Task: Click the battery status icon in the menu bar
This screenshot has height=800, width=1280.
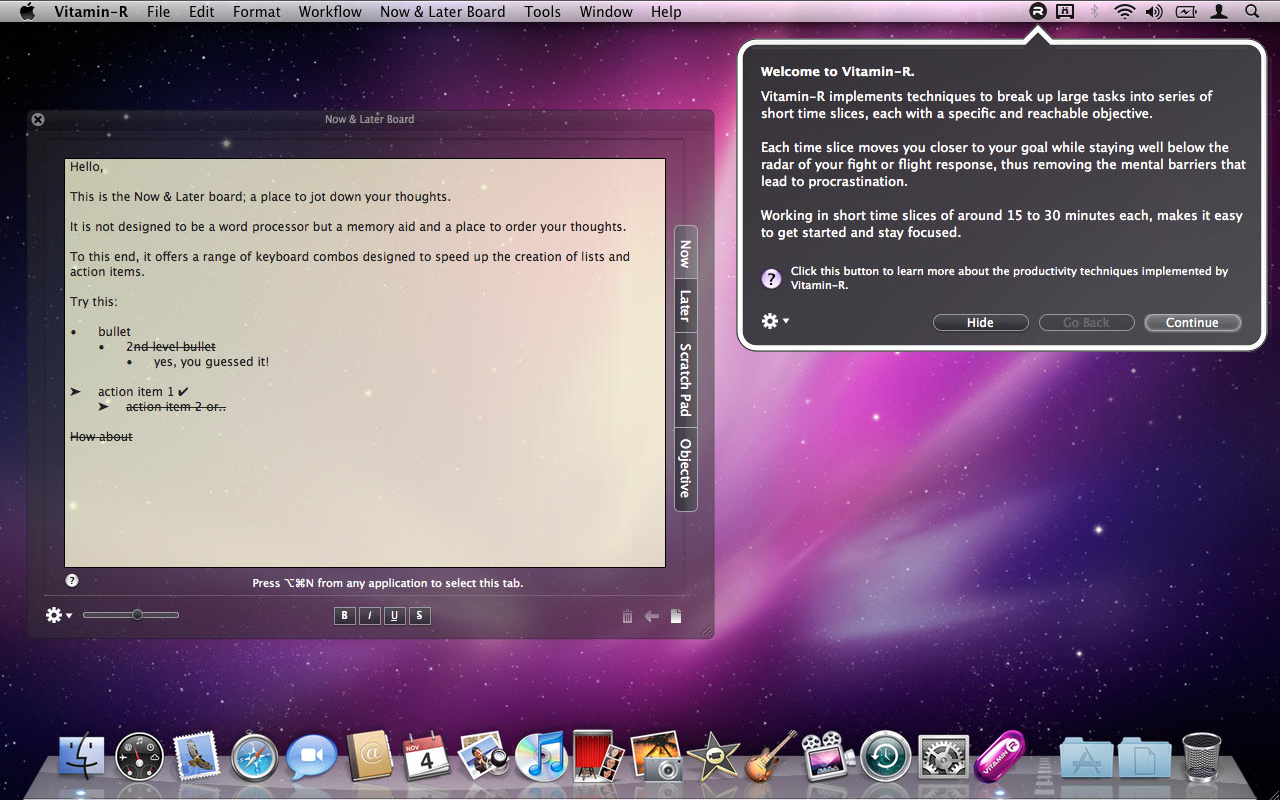Action: click(1186, 12)
